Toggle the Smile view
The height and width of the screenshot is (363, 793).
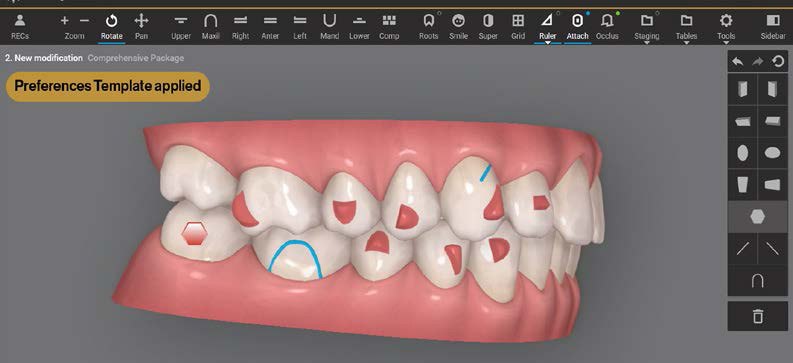pos(458,27)
